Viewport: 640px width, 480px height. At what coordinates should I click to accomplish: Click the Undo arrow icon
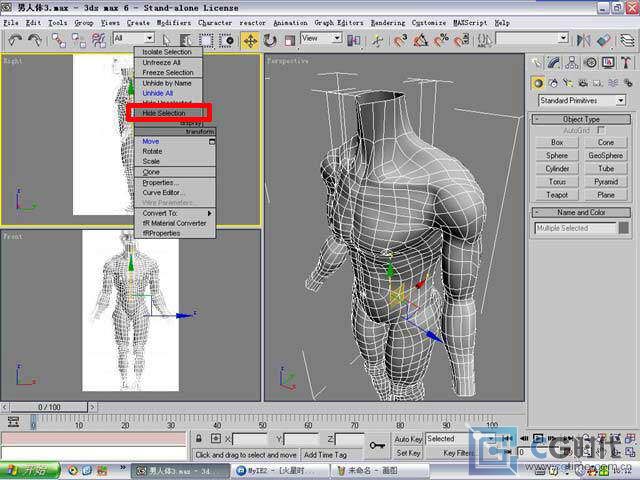click(x=15, y=40)
